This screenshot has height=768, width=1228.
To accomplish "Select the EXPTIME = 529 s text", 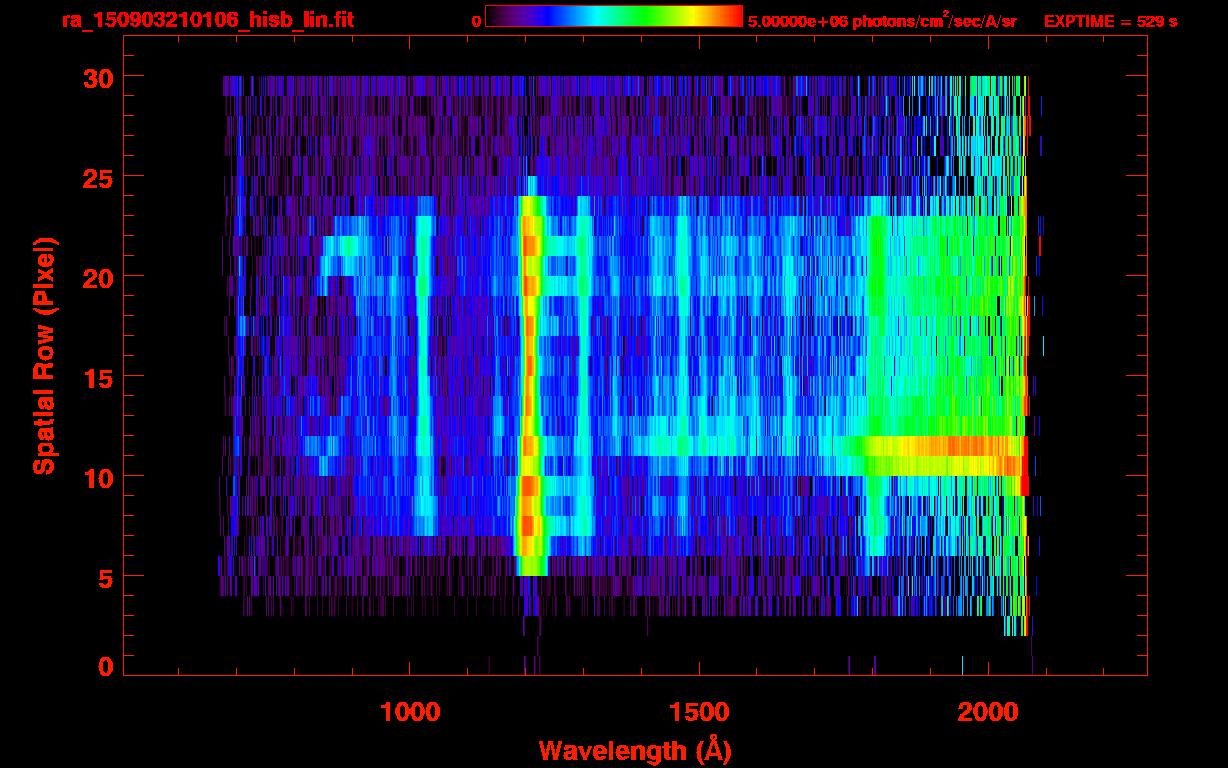I will [1110, 21].
